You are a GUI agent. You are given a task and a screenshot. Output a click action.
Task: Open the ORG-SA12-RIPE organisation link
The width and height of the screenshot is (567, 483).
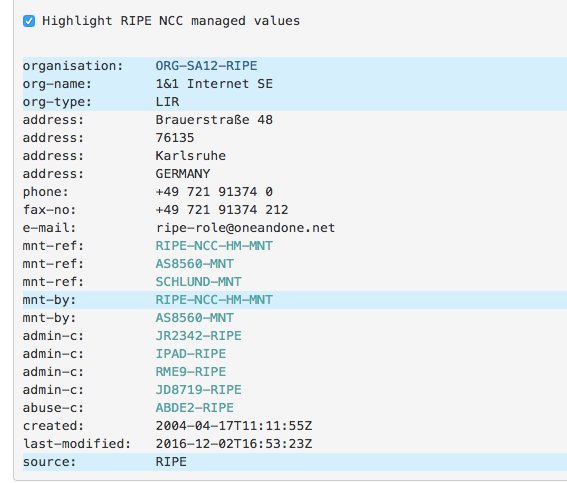[x=206, y=66]
